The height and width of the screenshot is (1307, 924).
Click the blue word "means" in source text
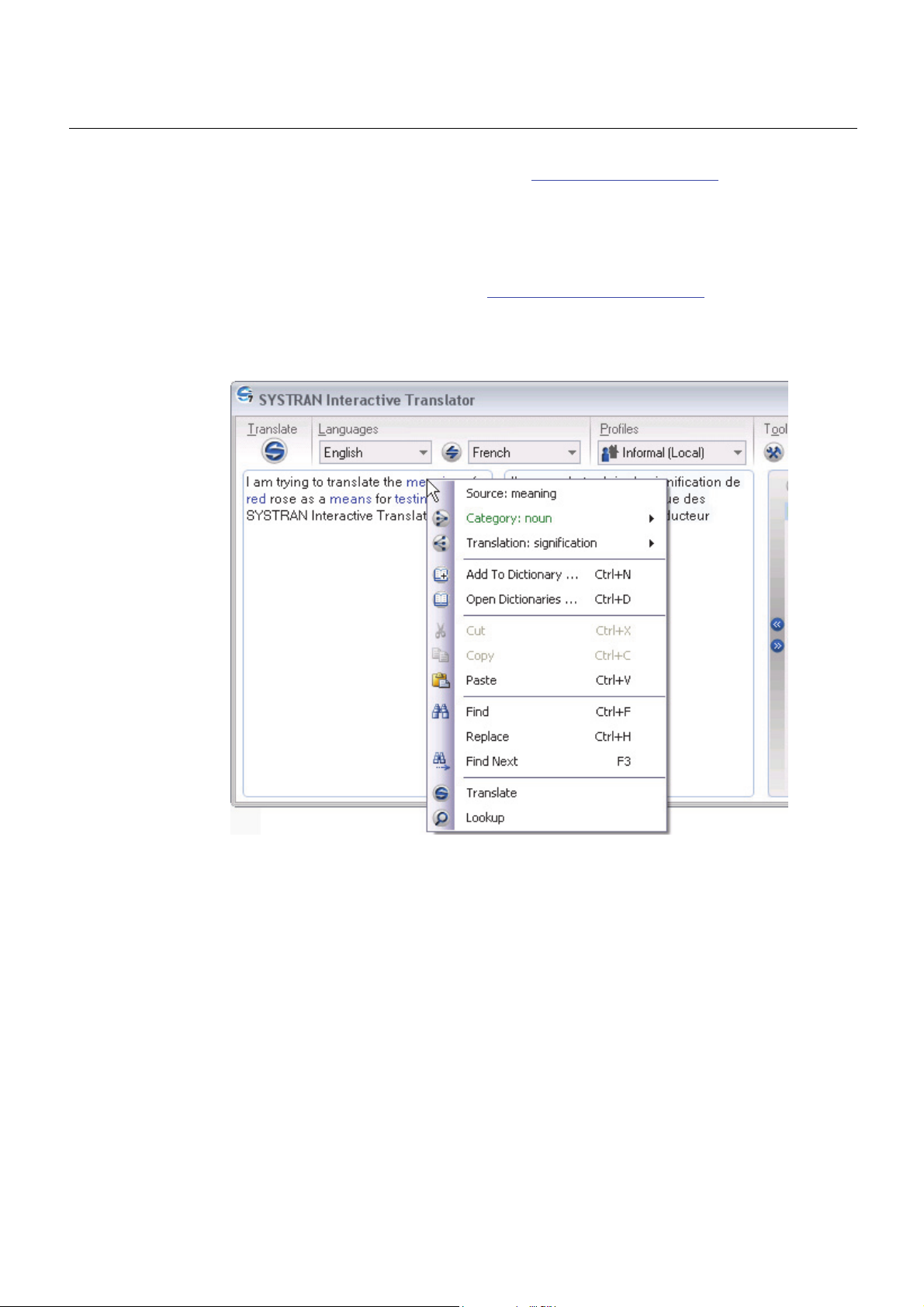[351, 499]
